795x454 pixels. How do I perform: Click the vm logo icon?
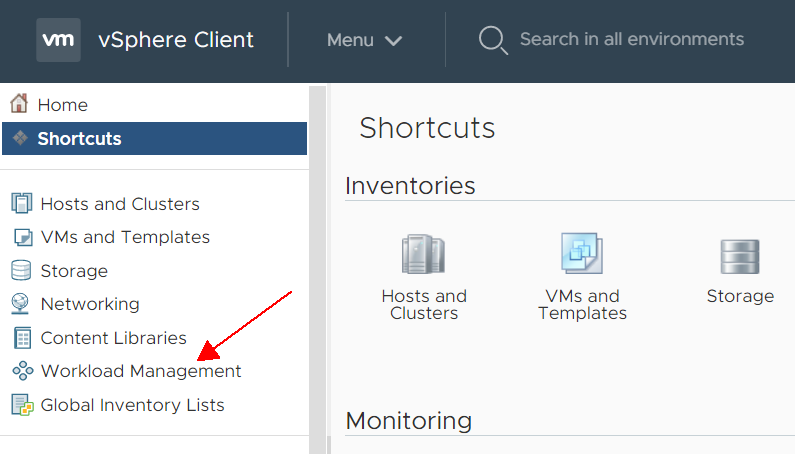(x=58, y=40)
